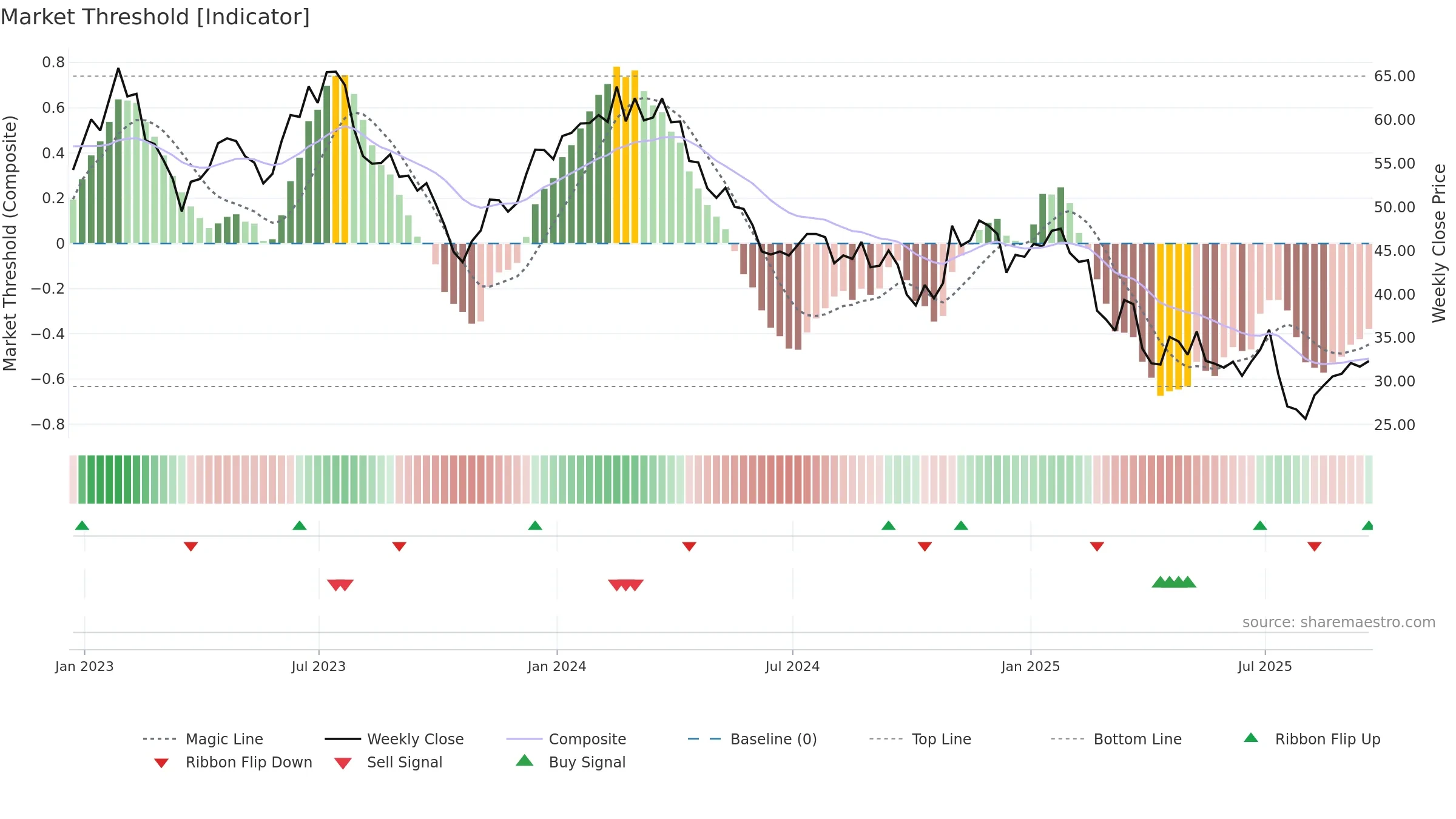Click the ribbon flip up marker just before Jan 2024

click(x=535, y=525)
